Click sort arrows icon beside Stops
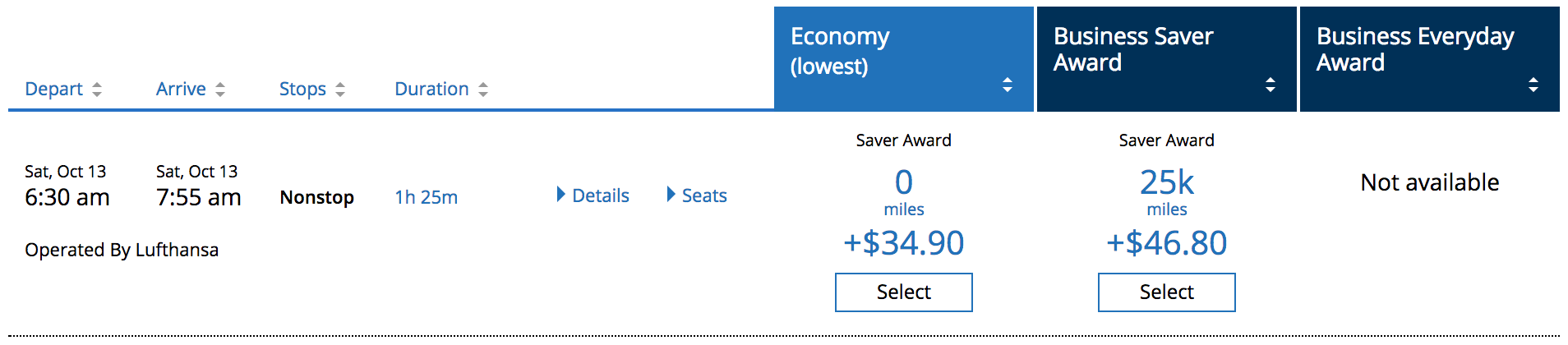 tap(340, 90)
